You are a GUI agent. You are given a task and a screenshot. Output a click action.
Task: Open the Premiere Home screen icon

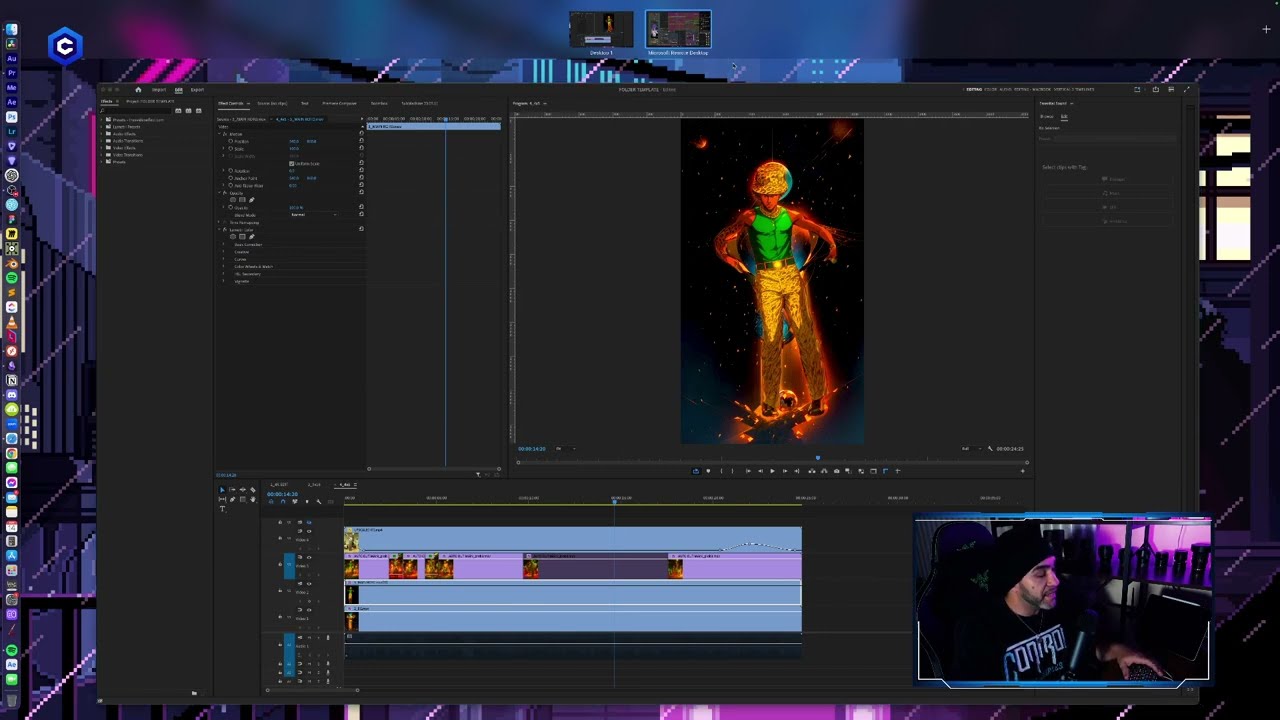coord(138,90)
